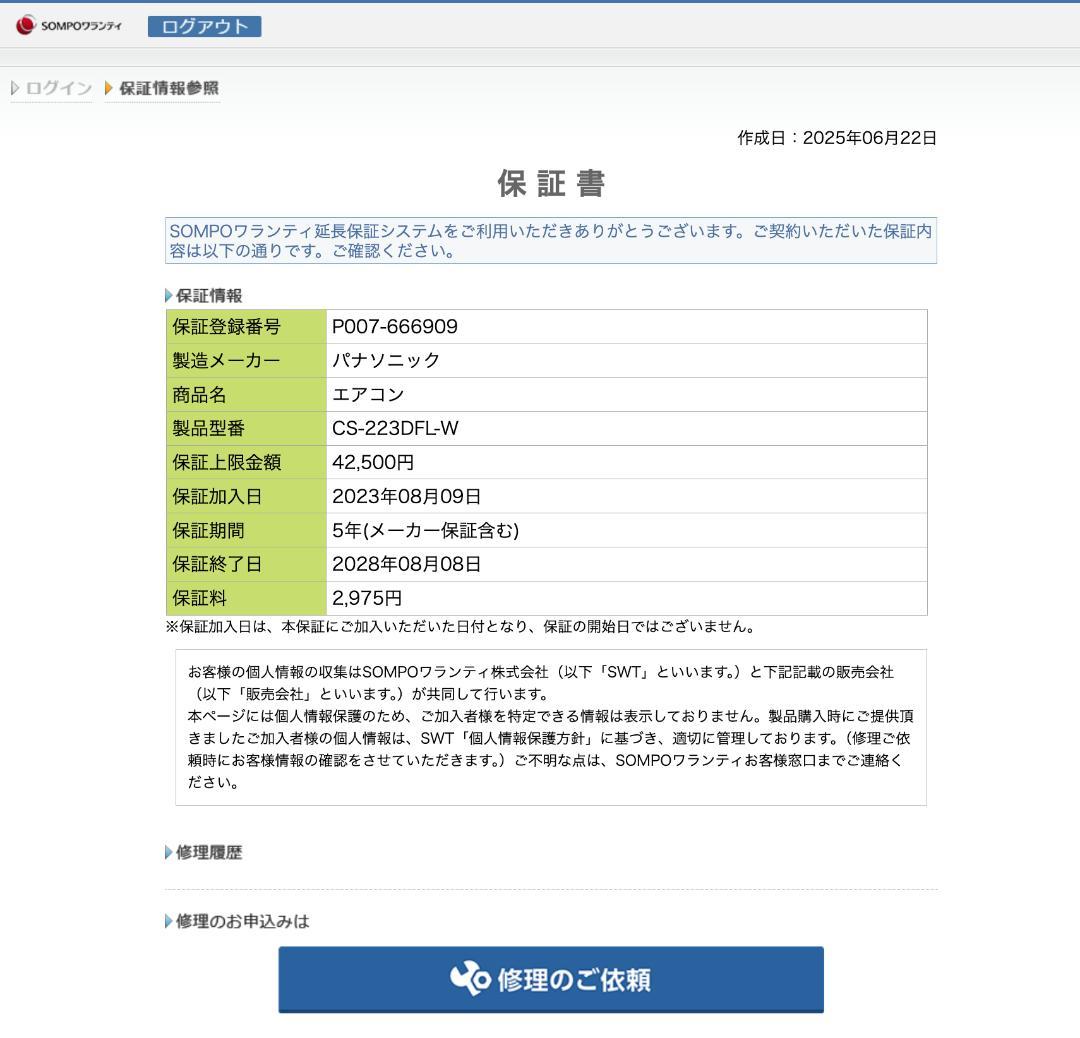The image size is (1080, 1038).
Task: Click the SOMPOワランティ logo
Action: [68, 26]
